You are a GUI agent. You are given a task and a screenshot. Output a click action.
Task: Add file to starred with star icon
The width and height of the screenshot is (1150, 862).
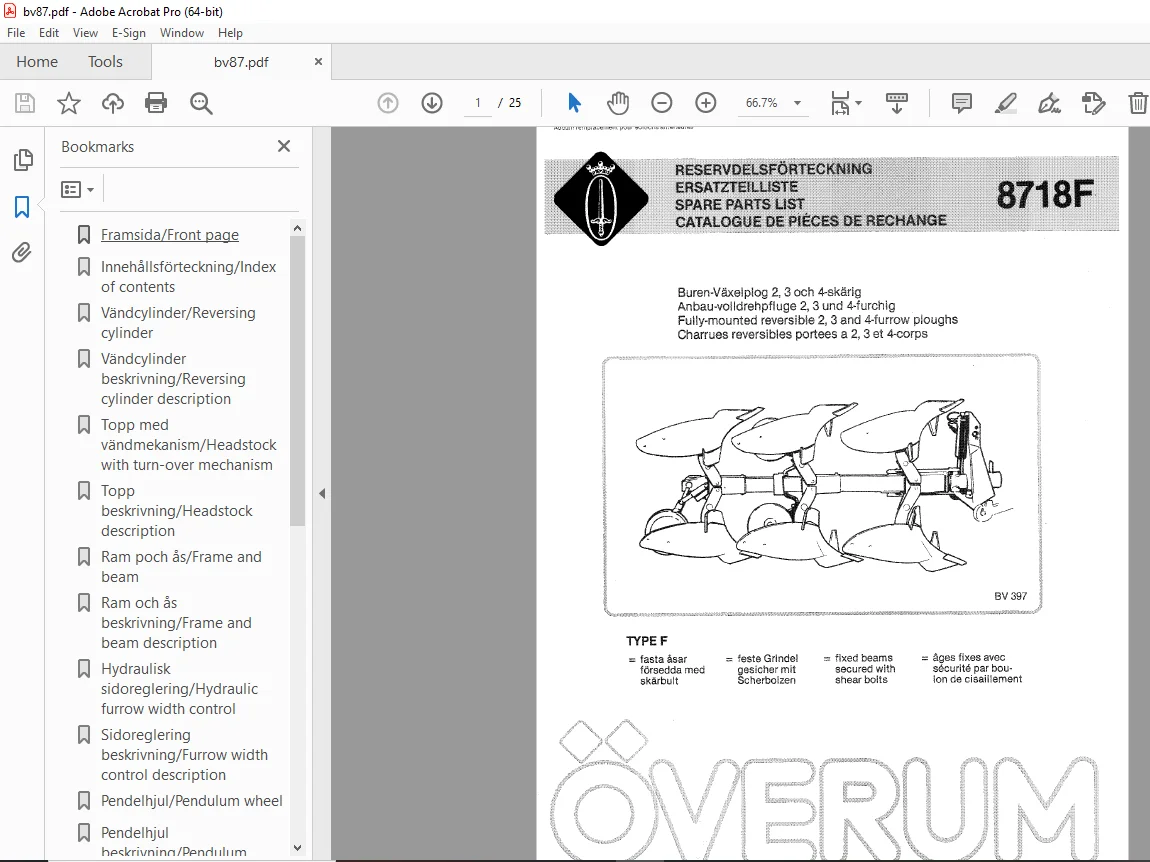pyautogui.click(x=69, y=103)
